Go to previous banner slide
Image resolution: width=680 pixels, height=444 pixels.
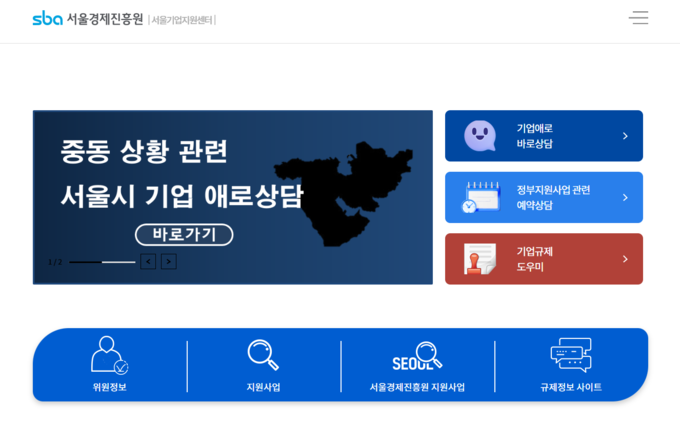coord(148,262)
